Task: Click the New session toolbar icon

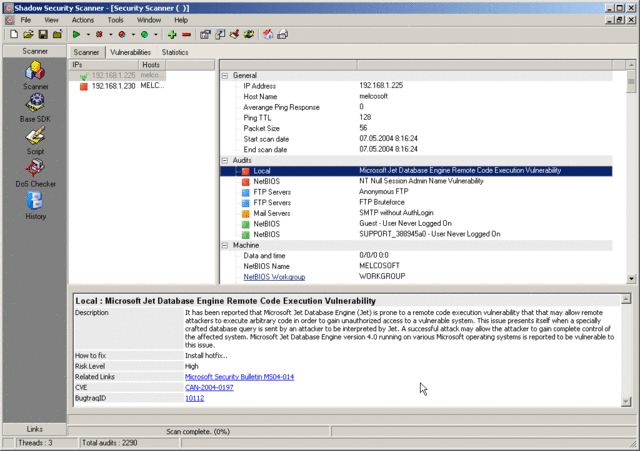Action: 14,35
